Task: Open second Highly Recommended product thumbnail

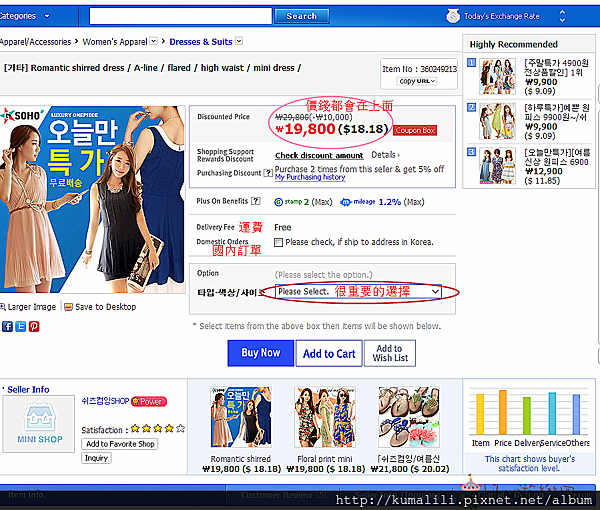Action: (497, 121)
